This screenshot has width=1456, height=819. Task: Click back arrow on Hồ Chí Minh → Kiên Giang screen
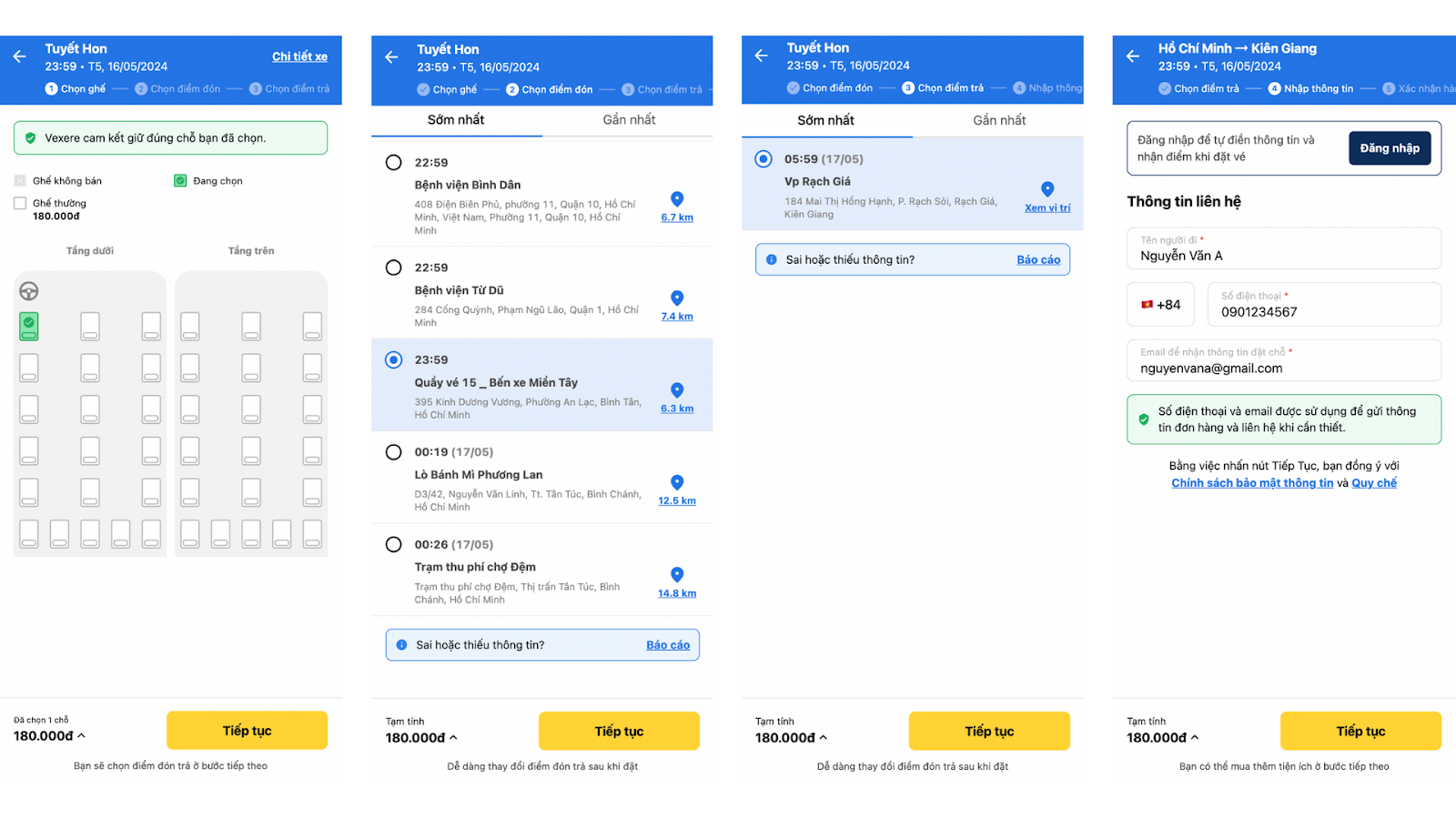pos(1133,56)
